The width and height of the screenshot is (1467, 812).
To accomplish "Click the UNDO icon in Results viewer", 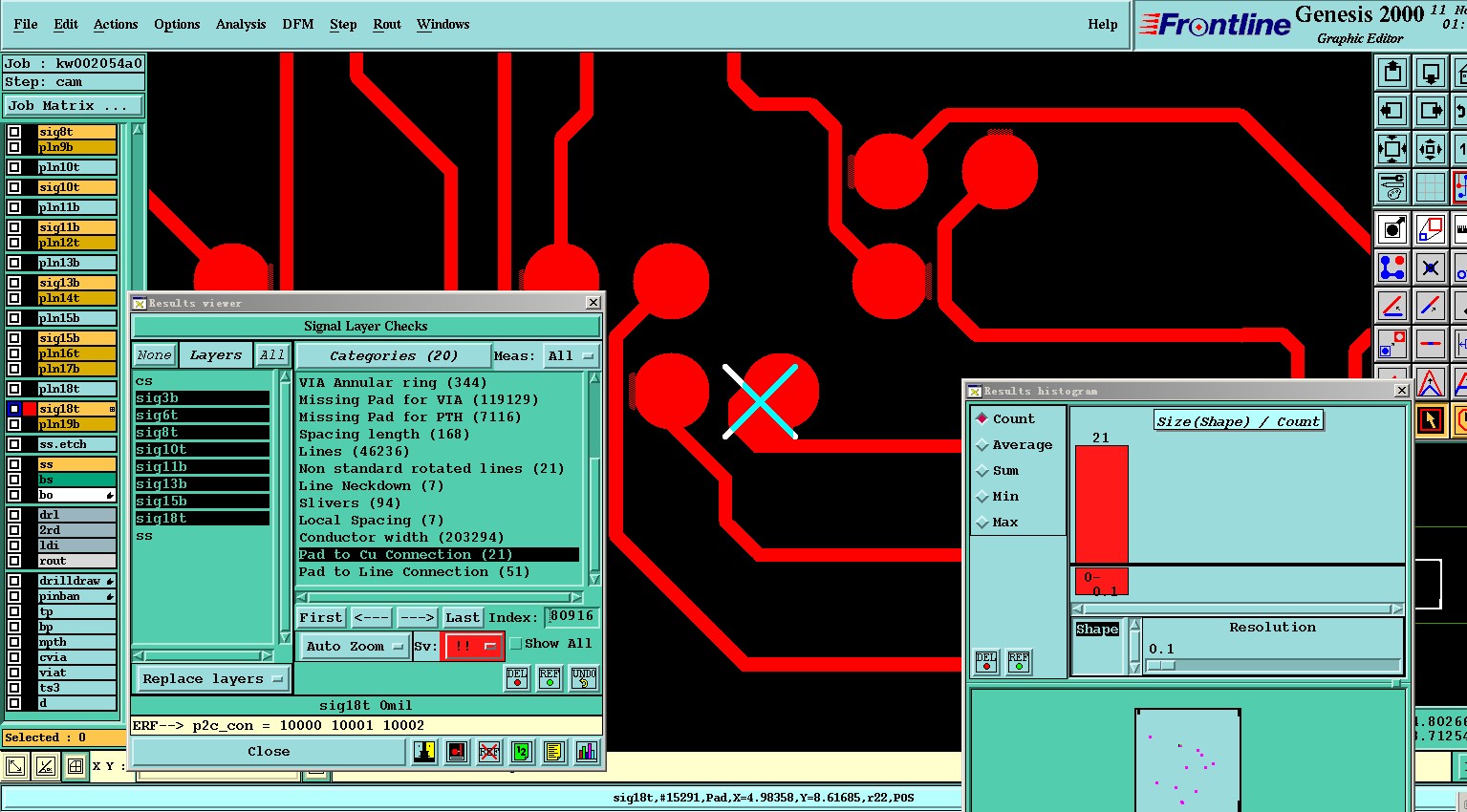I will 584,678.
